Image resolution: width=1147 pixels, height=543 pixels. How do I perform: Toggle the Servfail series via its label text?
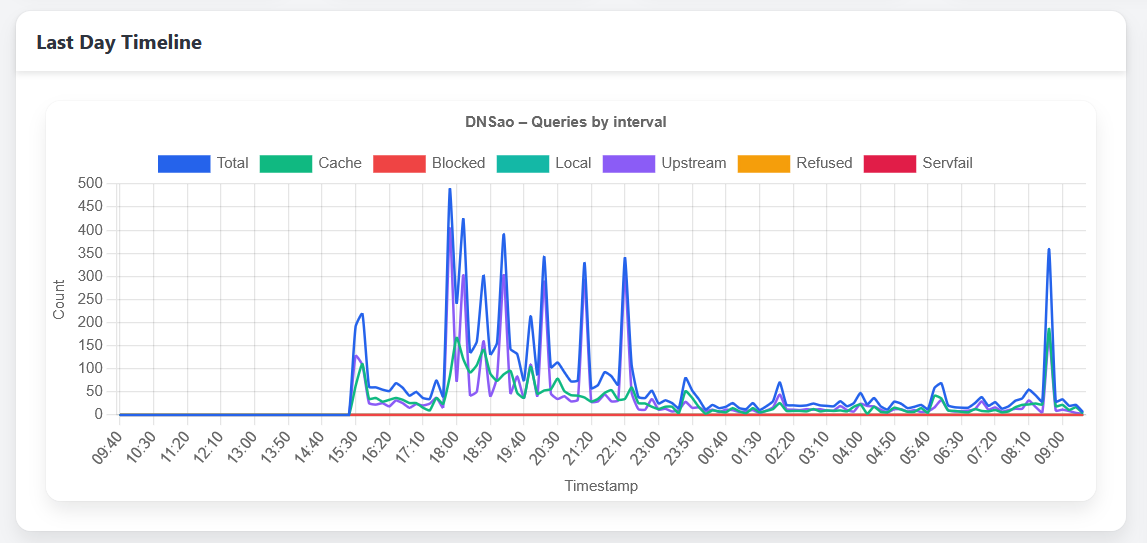tap(948, 163)
